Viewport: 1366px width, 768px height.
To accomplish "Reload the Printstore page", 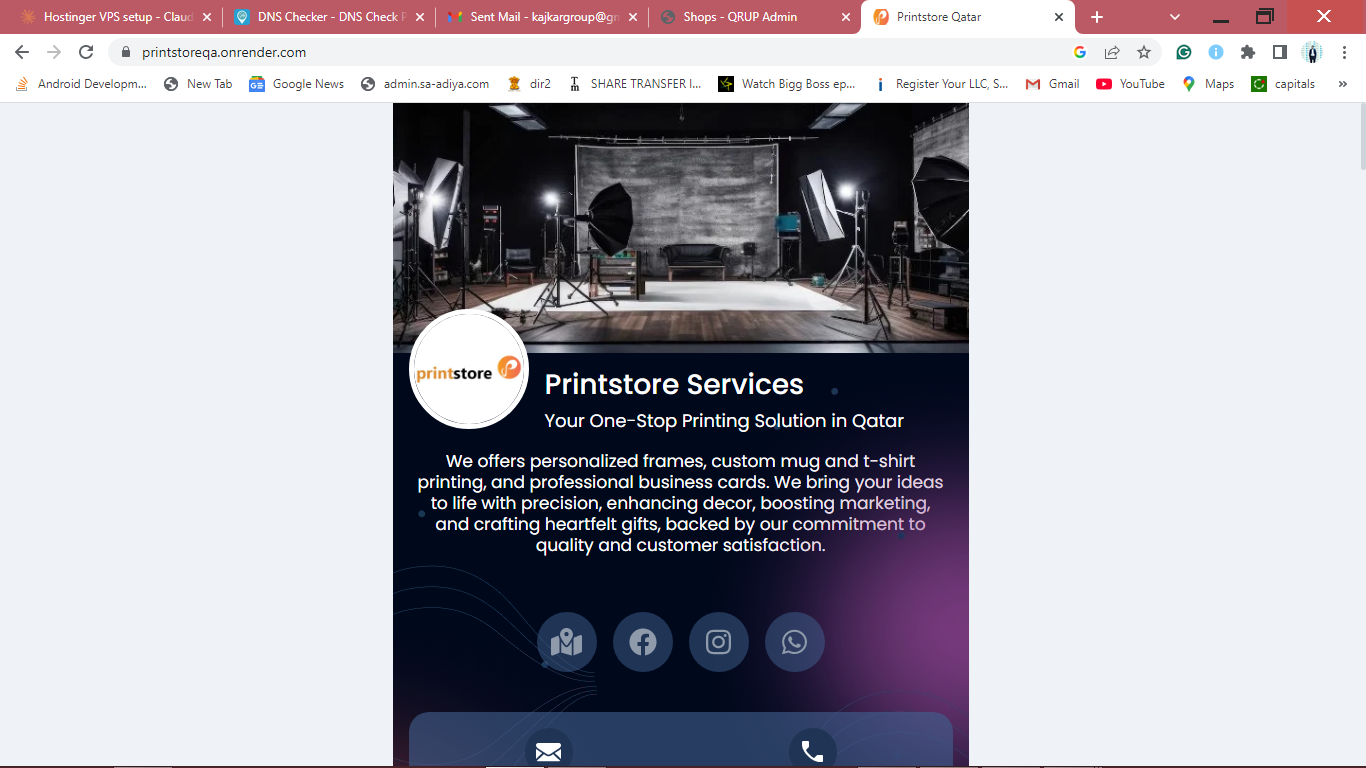I will [86, 52].
